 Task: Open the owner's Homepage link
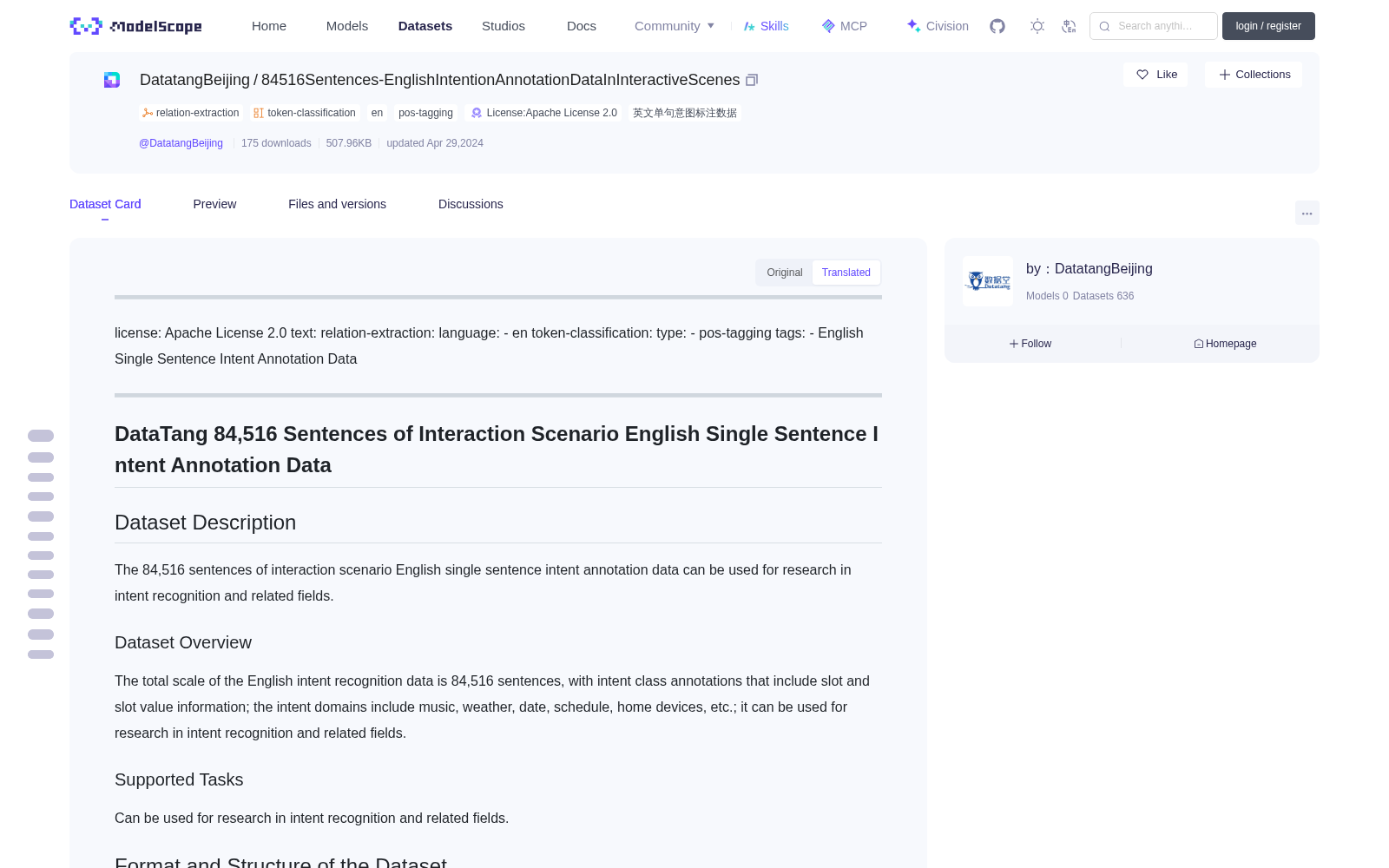pos(1225,344)
